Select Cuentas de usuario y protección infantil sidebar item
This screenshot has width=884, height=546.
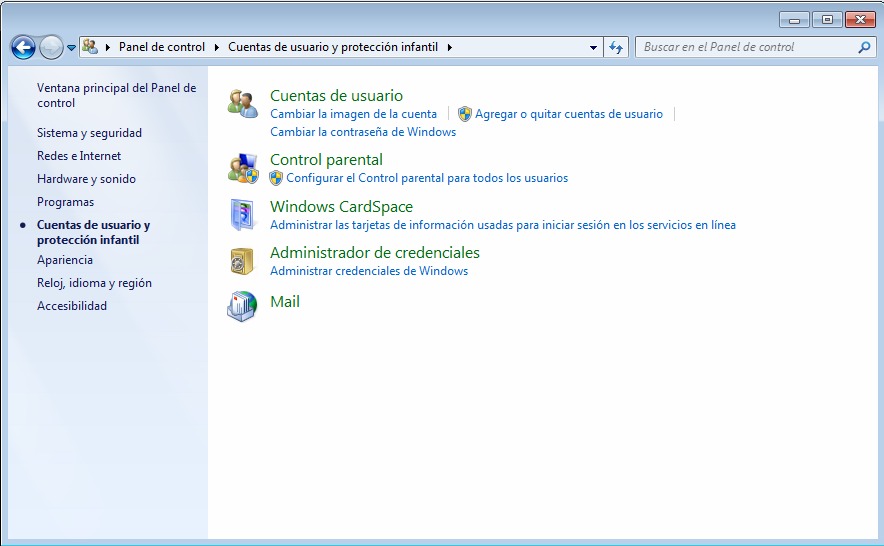[x=94, y=232]
